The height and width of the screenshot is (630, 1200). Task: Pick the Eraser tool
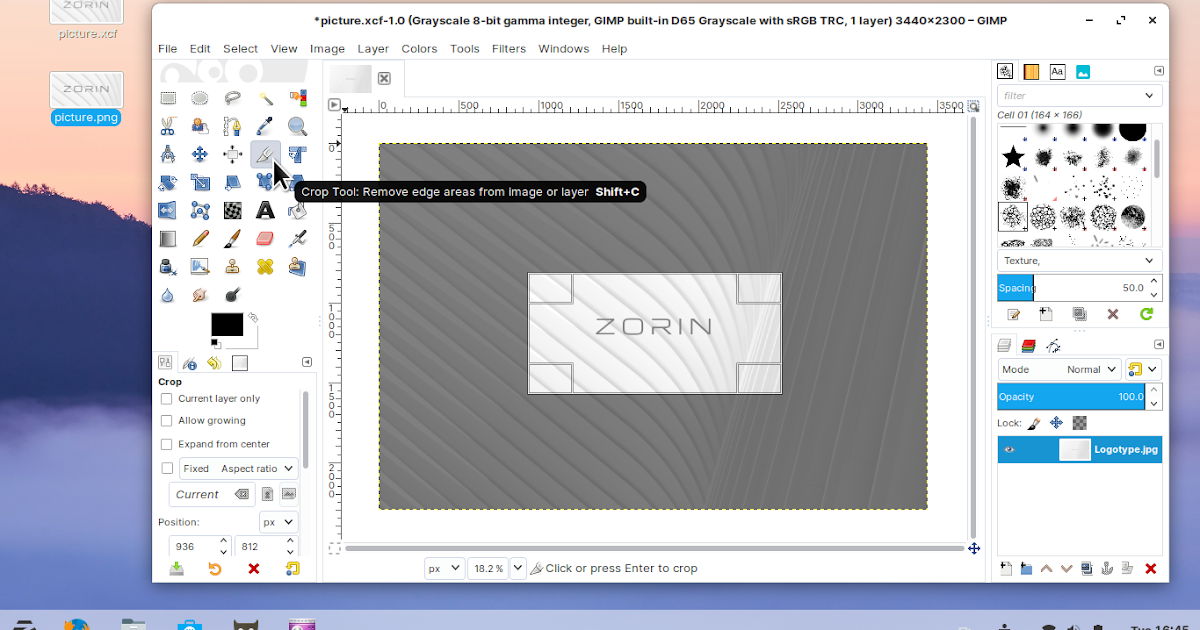point(265,238)
